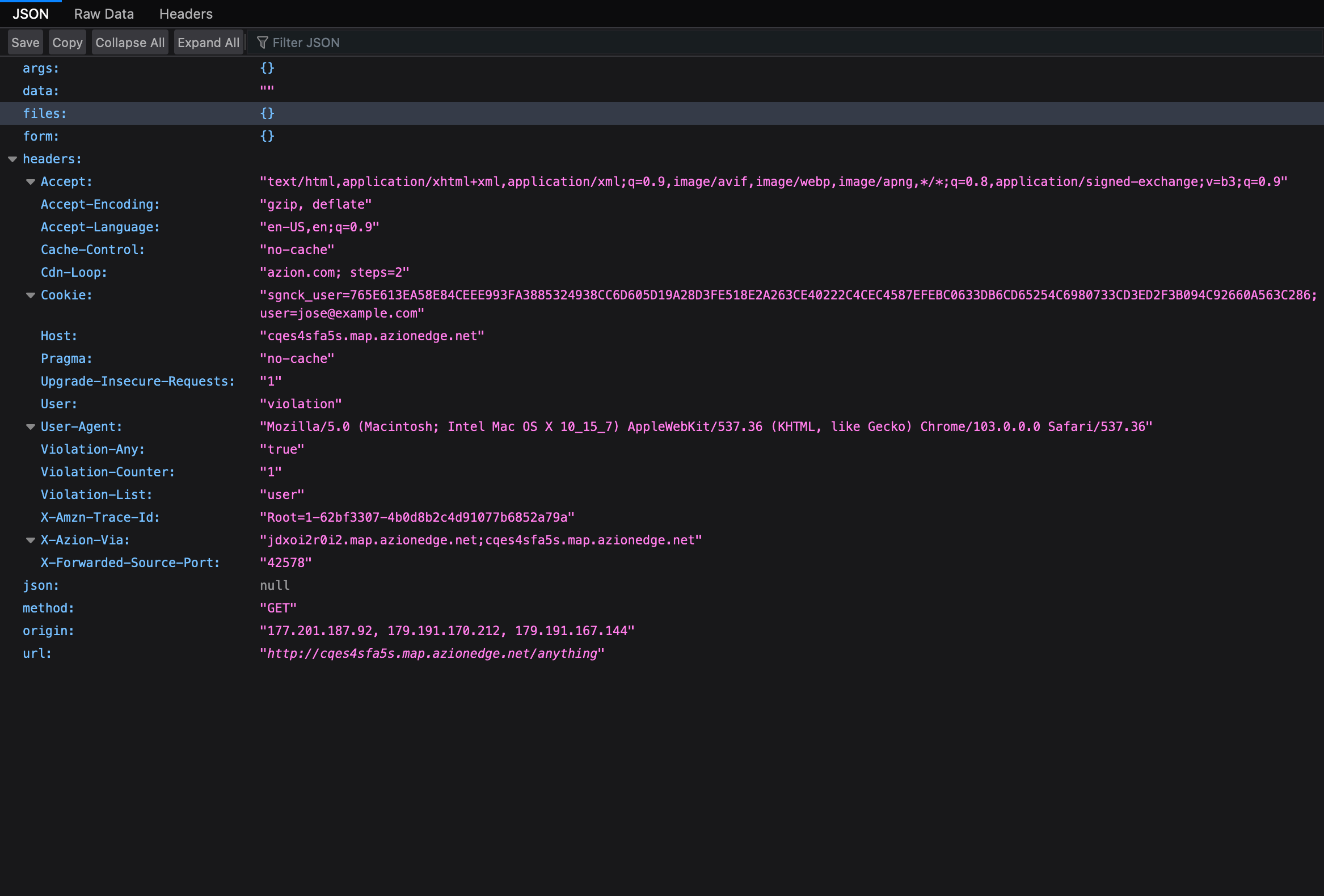
Task: Collapse the Cookie header expander
Action: [x=30, y=295]
